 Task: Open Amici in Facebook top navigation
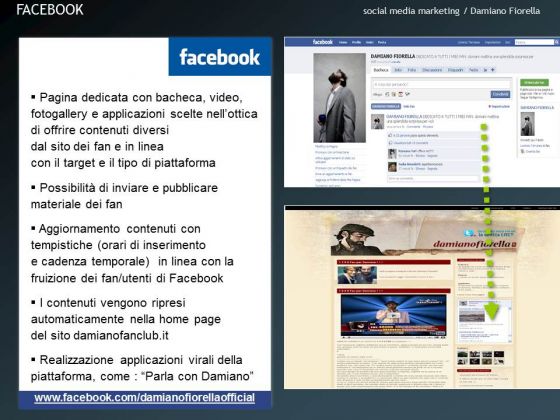369,42
